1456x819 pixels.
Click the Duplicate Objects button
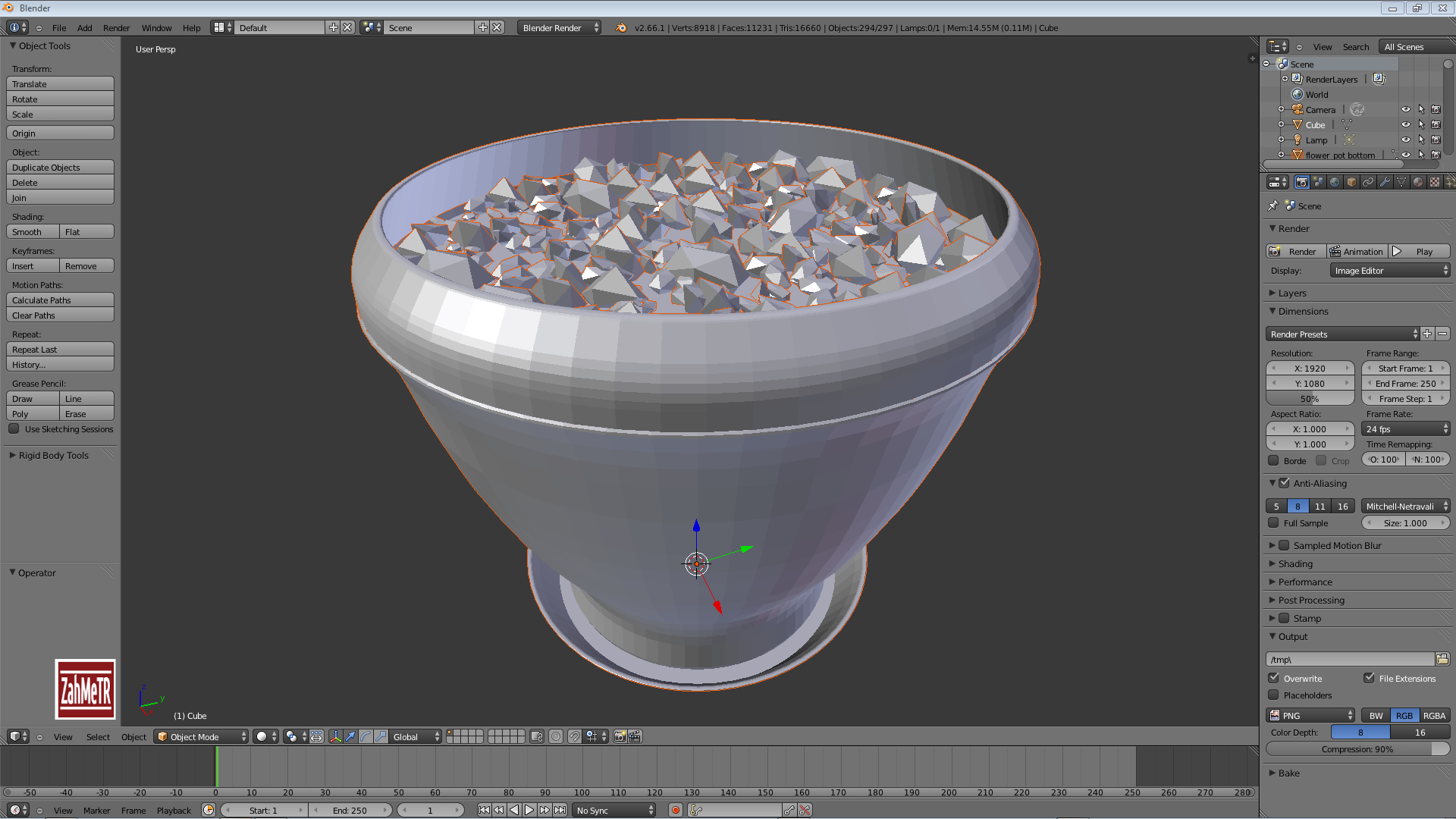(60, 167)
